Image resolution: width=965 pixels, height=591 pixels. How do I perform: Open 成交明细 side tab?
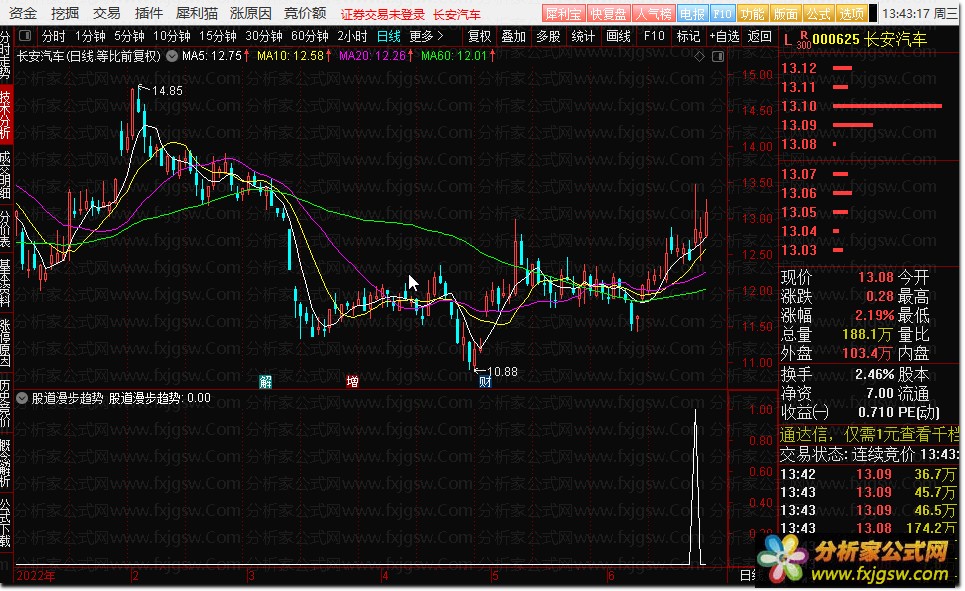tap(6, 174)
